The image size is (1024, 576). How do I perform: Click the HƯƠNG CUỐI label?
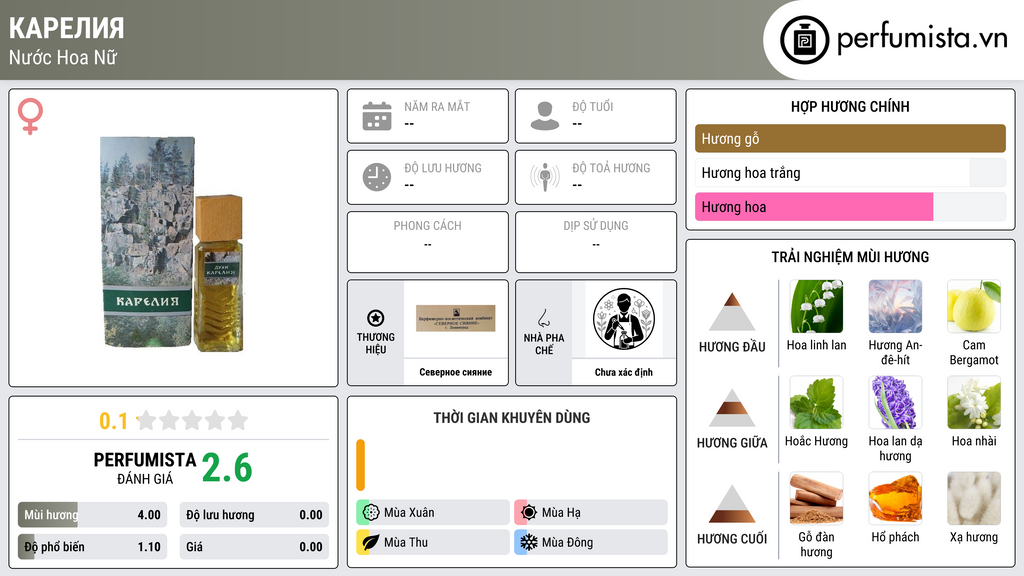(x=732, y=539)
